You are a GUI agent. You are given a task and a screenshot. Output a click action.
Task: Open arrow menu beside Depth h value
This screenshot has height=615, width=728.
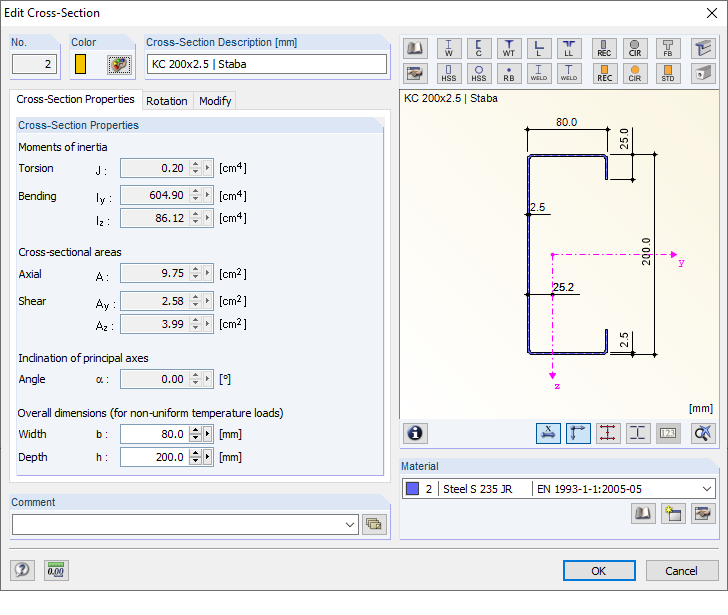[x=208, y=457]
